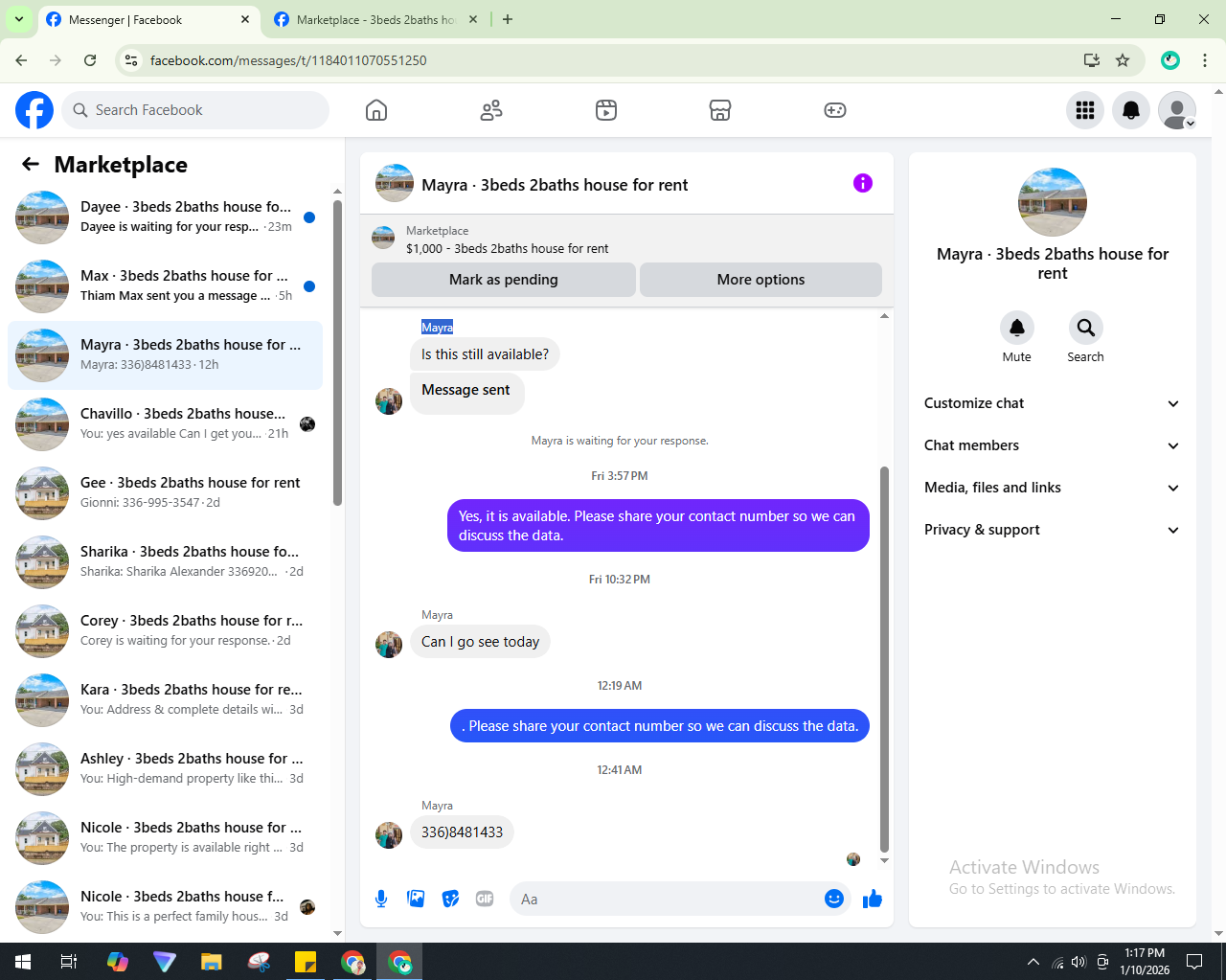Image resolution: width=1226 pixels, height=980 pixels.
Task: Expand Chat members section
Action: (1052, 445)
